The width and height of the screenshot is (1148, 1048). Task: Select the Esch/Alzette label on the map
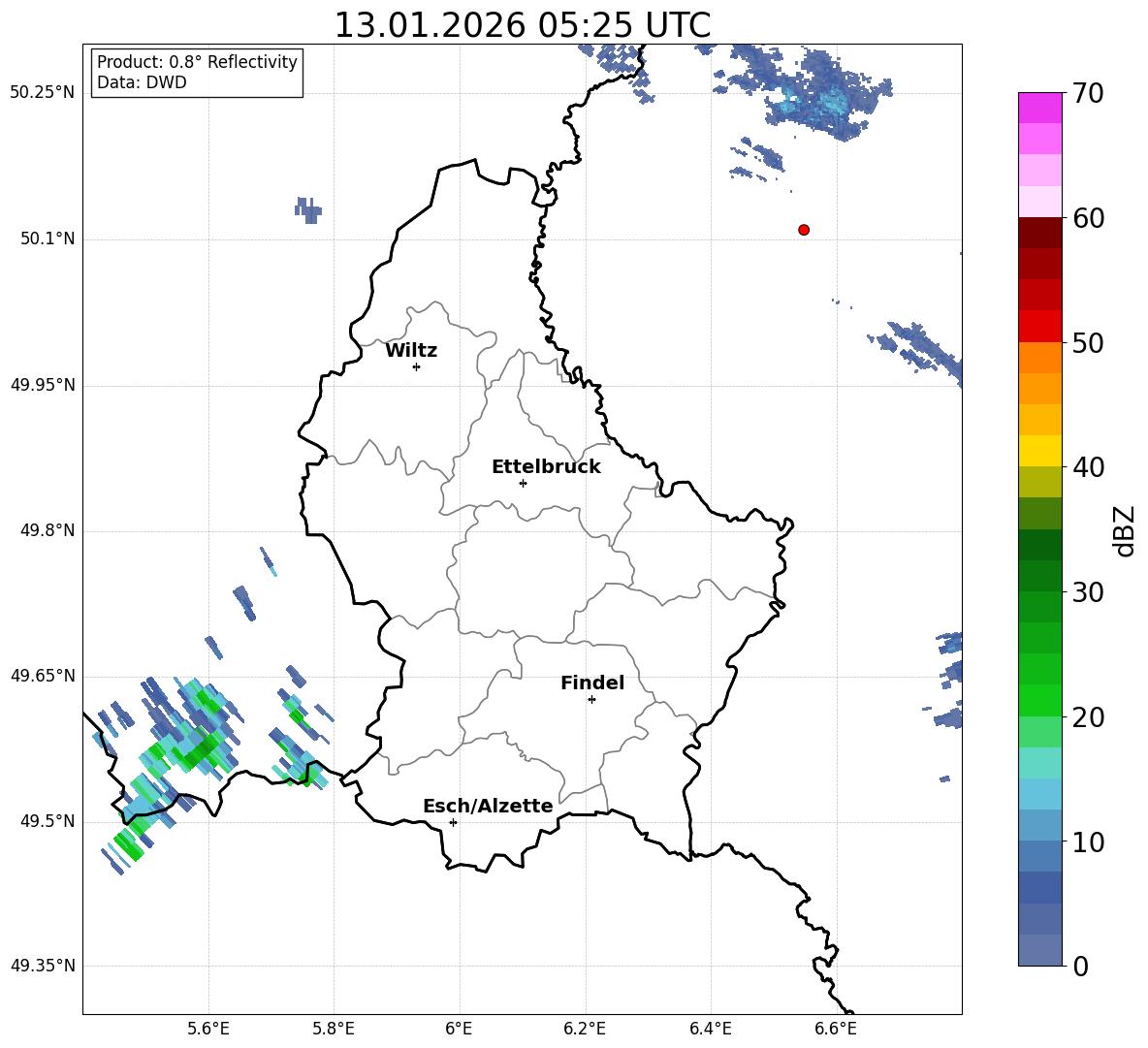[489, 806]
